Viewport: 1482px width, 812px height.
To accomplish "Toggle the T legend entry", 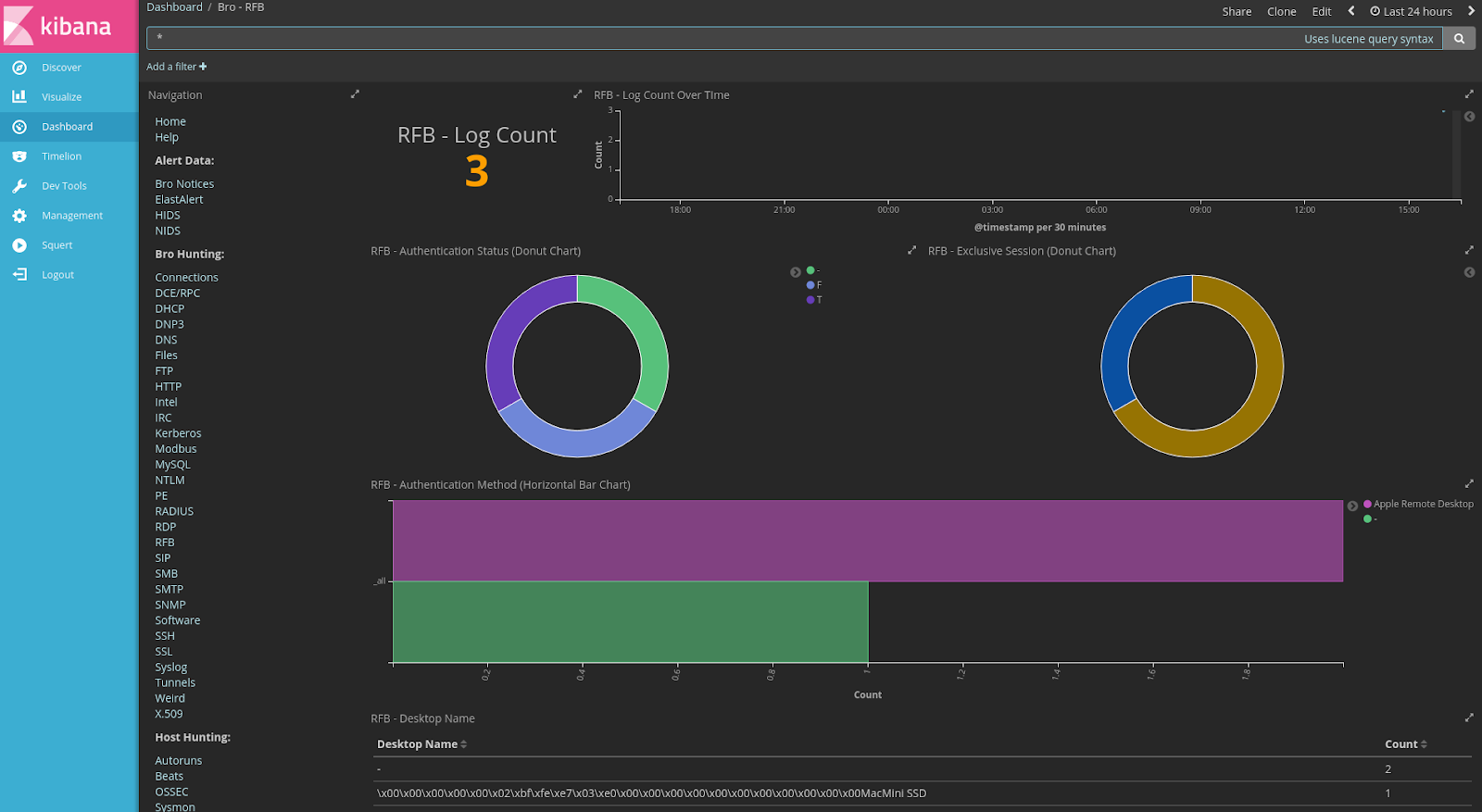I will [x=814, y=300].
